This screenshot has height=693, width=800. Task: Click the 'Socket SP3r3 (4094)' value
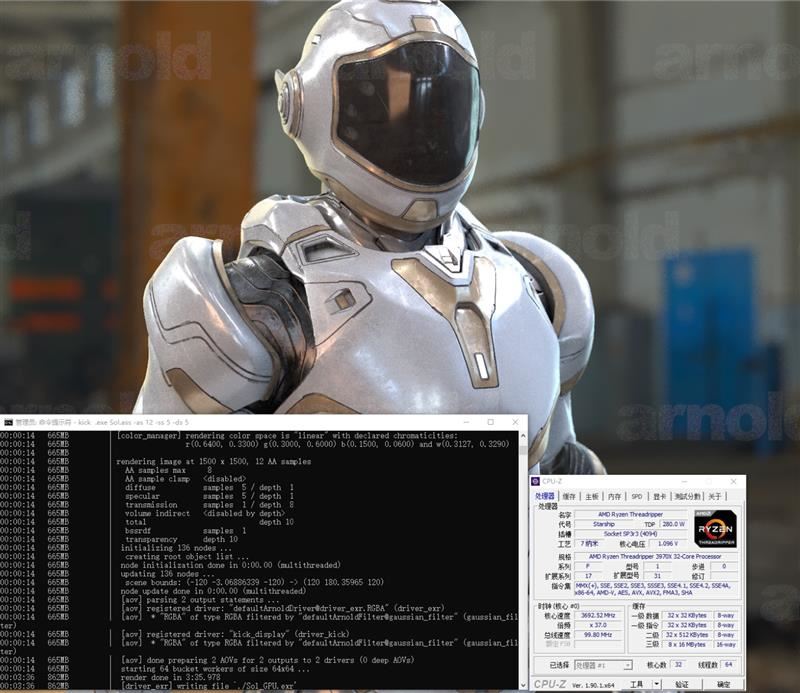point(631,534)
